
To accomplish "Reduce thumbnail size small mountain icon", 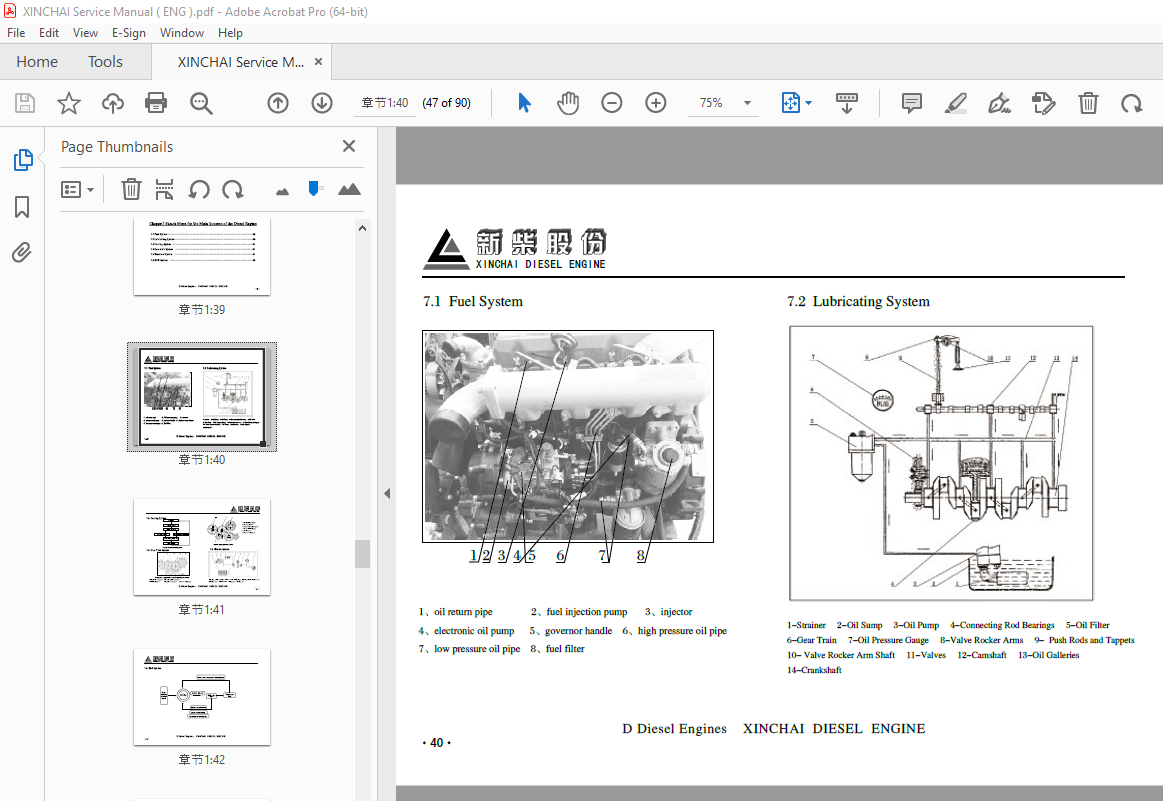I will point(282,192).
